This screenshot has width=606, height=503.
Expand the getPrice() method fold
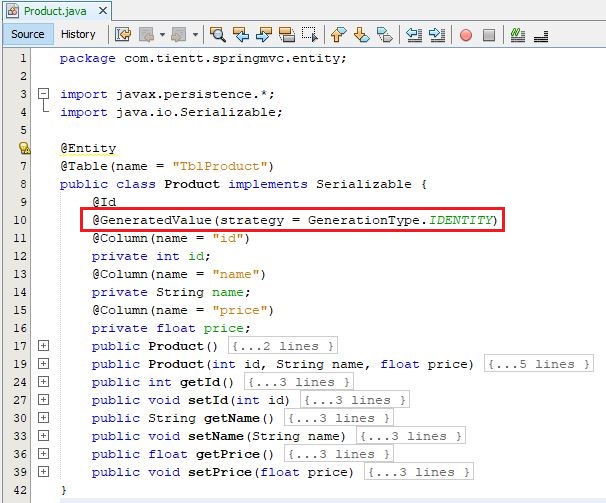tap(44, 454)
